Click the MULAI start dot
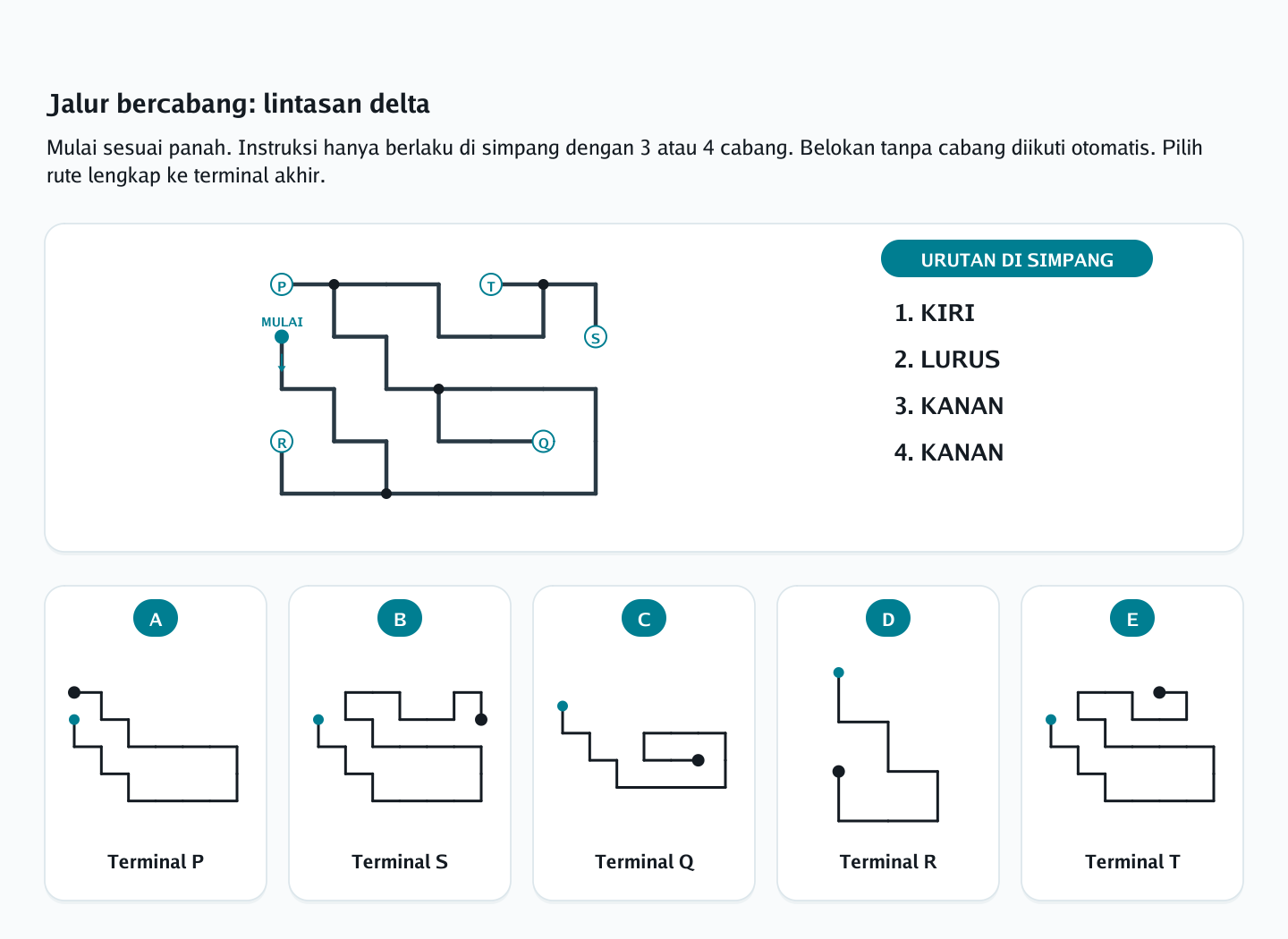The image size is (1288, 939). (x=282, y=337)
